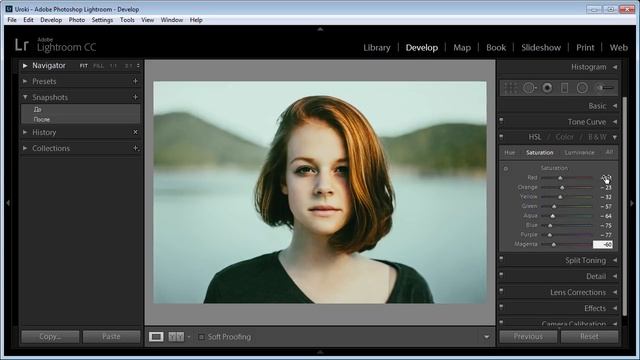This screenshot has width=640, height=360.
Task: Select the Radial Filter tool
Action: (x=582, y=88)
